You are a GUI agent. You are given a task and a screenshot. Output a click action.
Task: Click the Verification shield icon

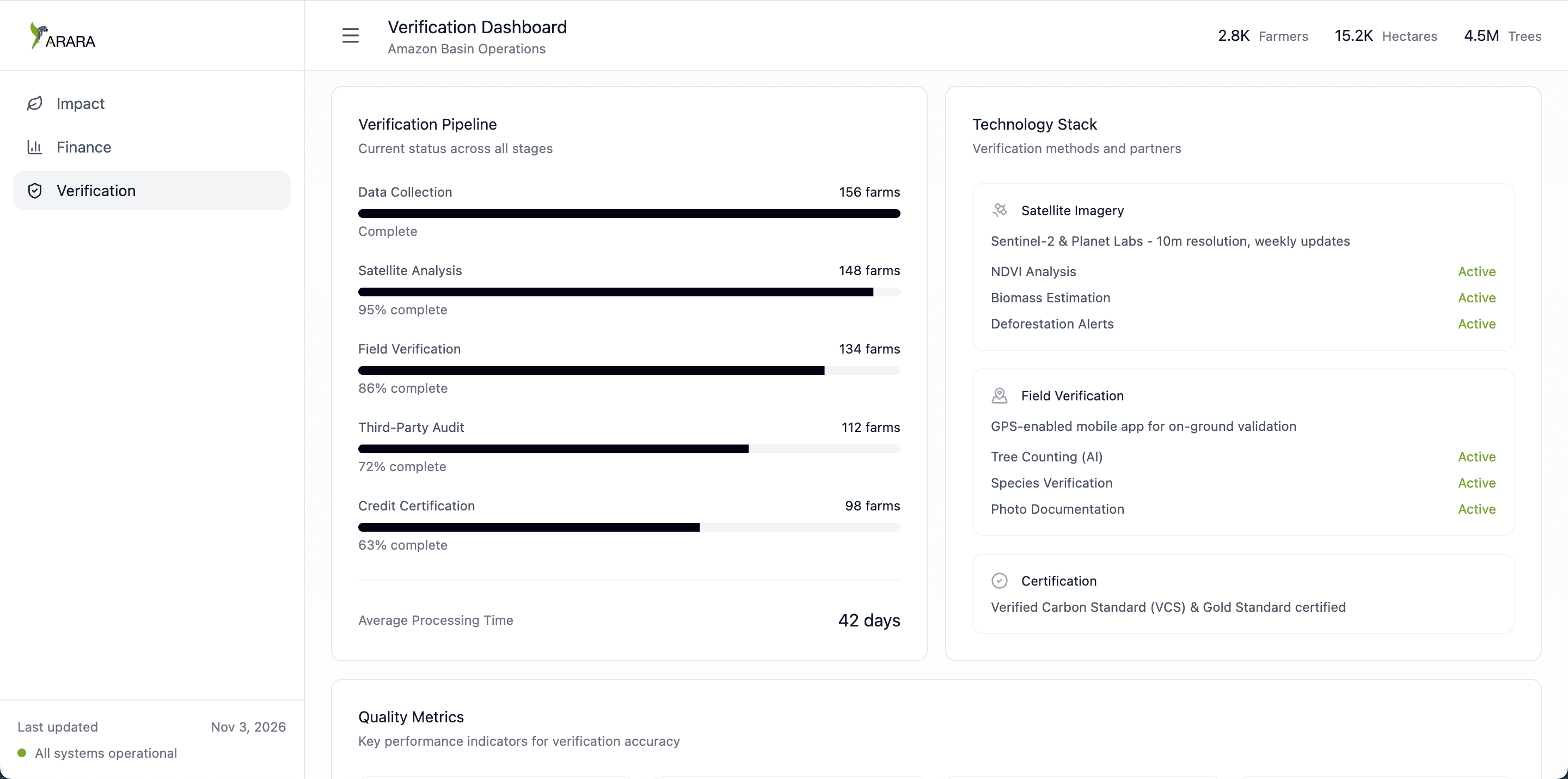coord(35,191)
